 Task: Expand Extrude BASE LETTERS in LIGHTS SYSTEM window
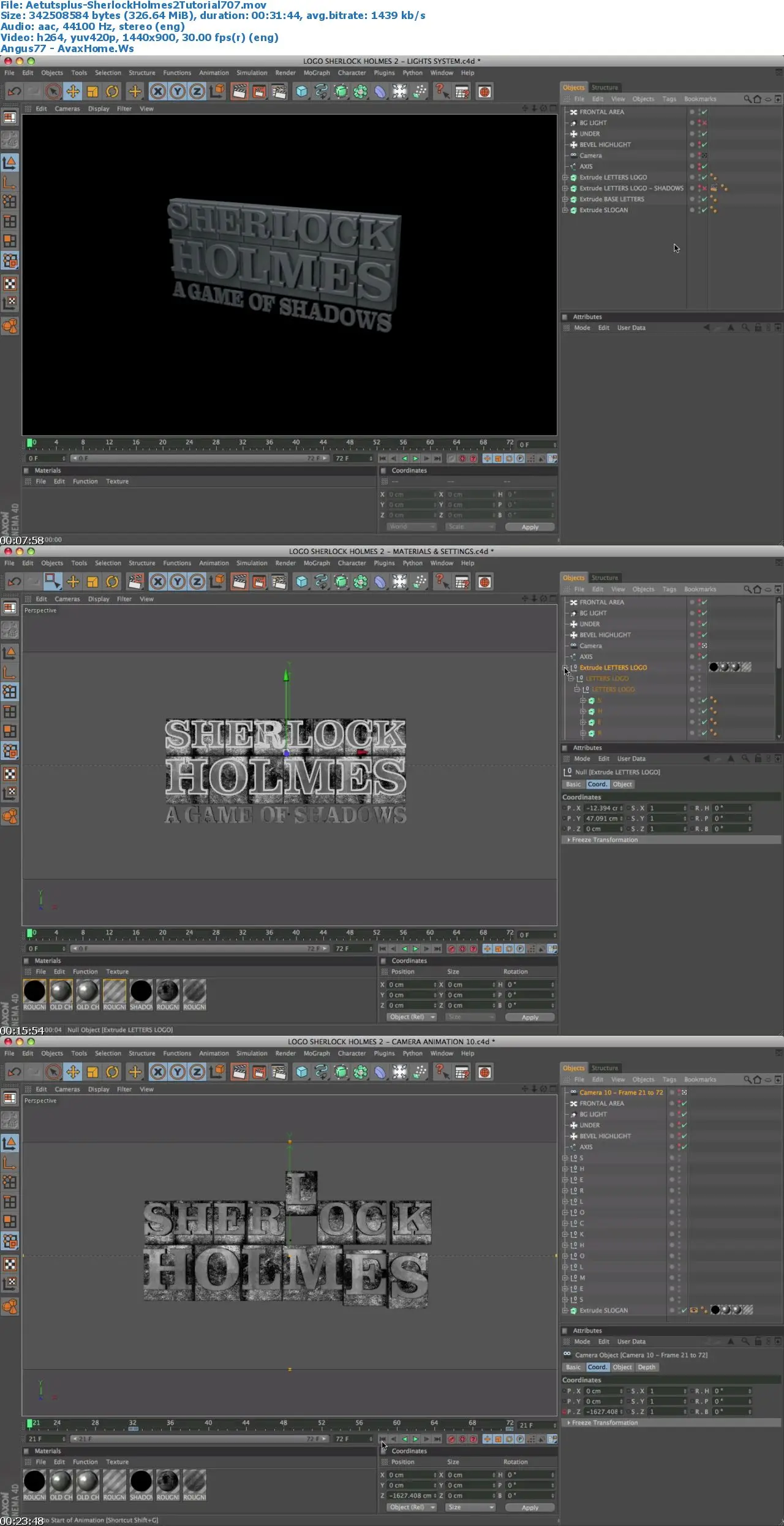tap(565, 199)
